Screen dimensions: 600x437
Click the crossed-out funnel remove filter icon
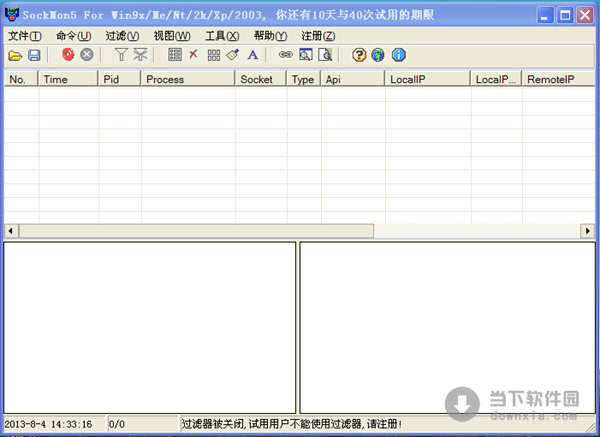pyautogui.click(x=140, y=55)
